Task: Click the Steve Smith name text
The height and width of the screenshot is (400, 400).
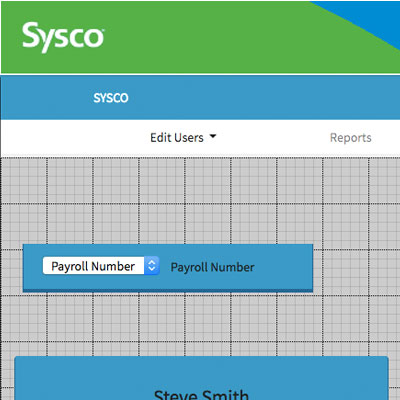Action: point(201,395)
